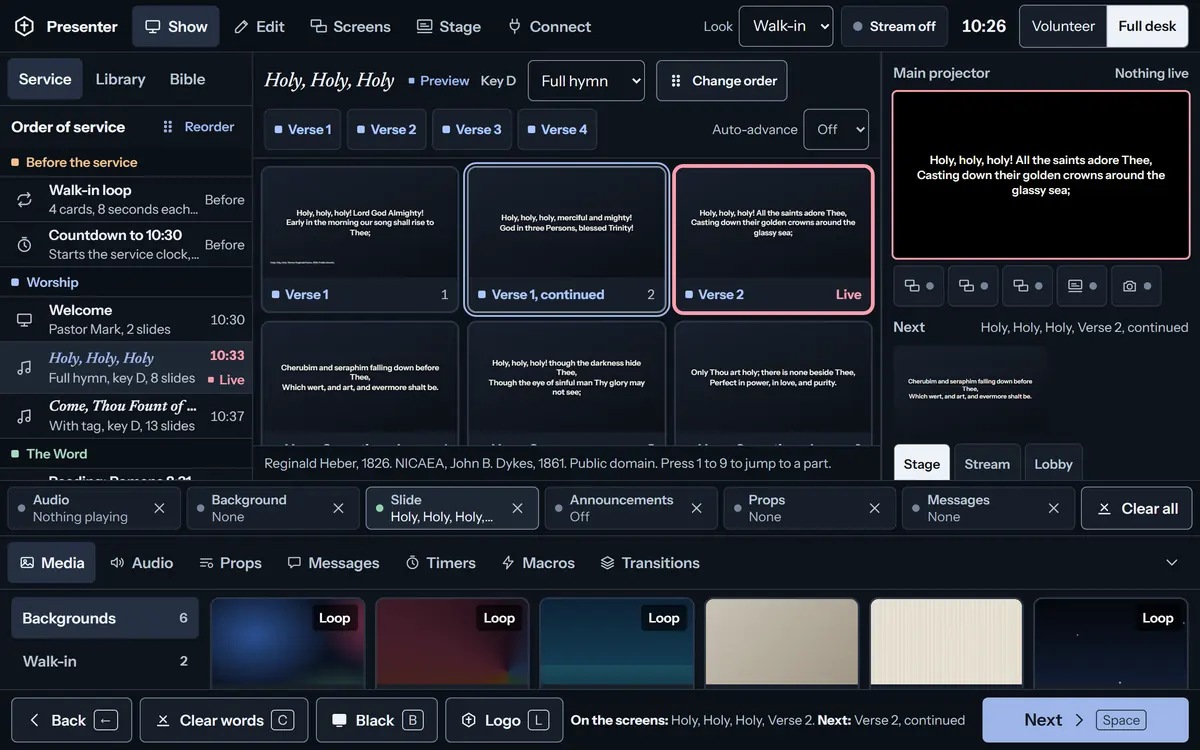Open the Auto-advance dropdown set to Off
Viewport: 1200px width, 750px height.
(x=836, y=129)
